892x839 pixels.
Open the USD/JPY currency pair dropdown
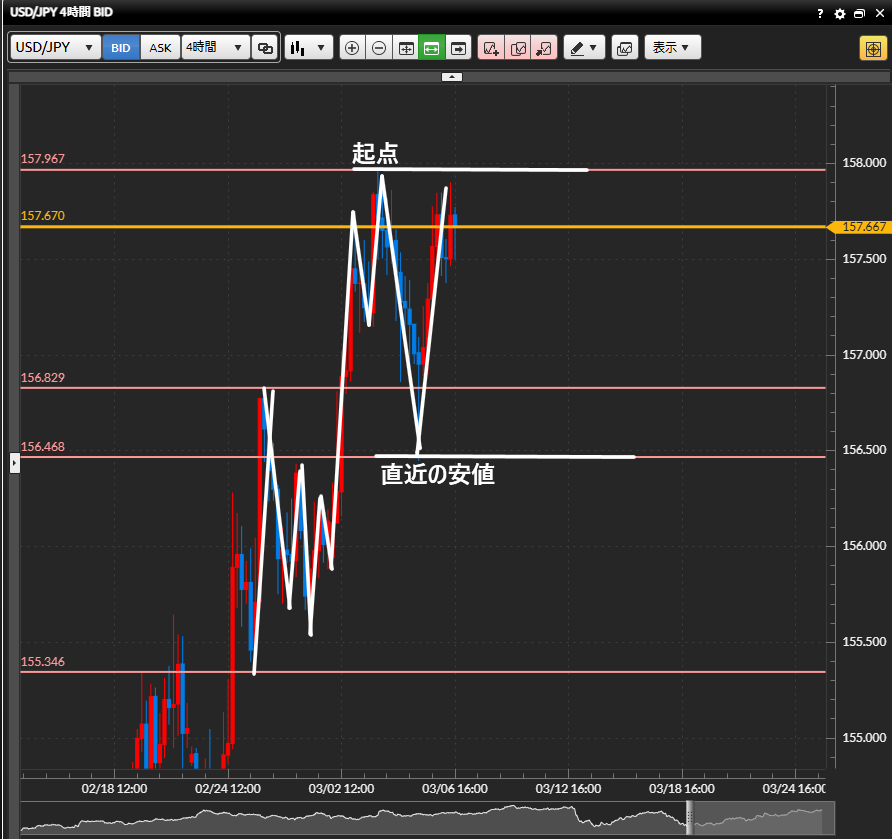[x=56, y=47]
